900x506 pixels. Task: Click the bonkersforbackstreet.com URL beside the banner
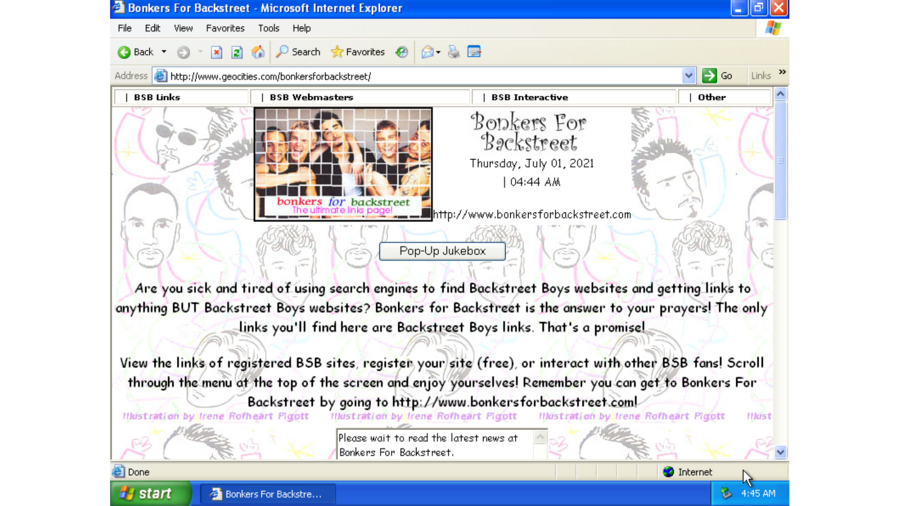tap(532, 215)
